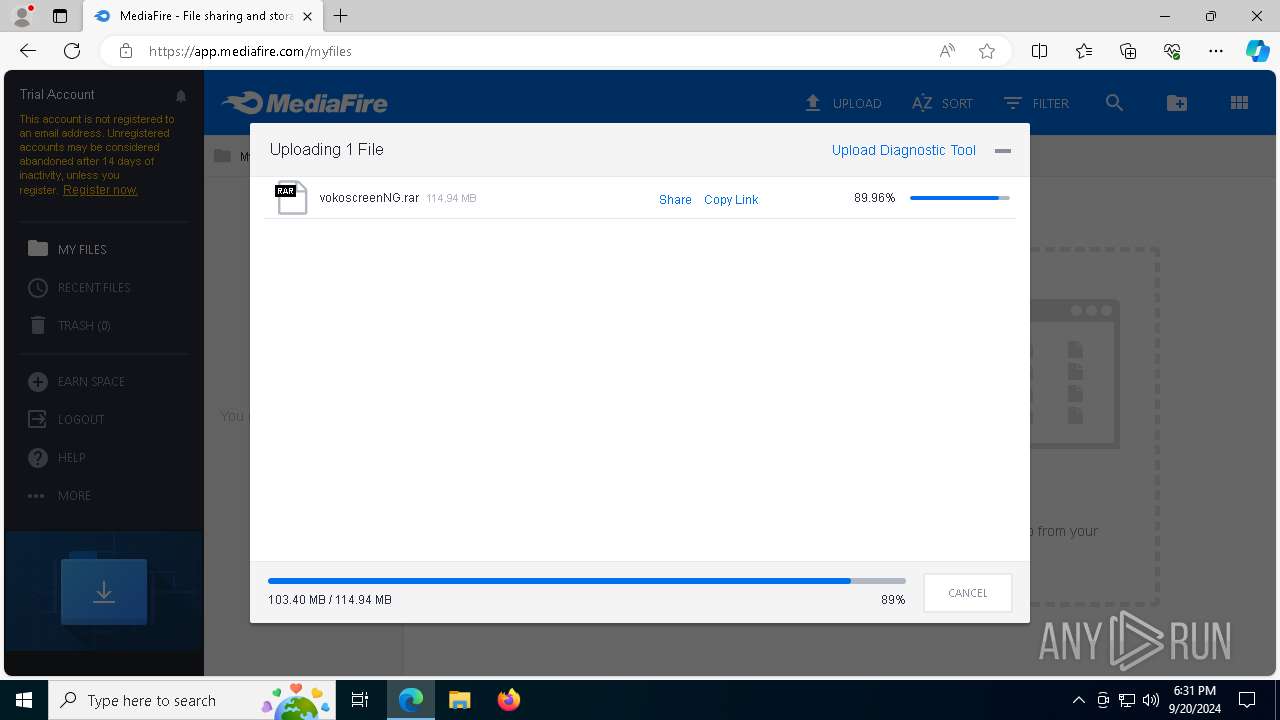Screen dimensions: 1280x720
Task: Show hidden system tray icons
Action: 1078,700
